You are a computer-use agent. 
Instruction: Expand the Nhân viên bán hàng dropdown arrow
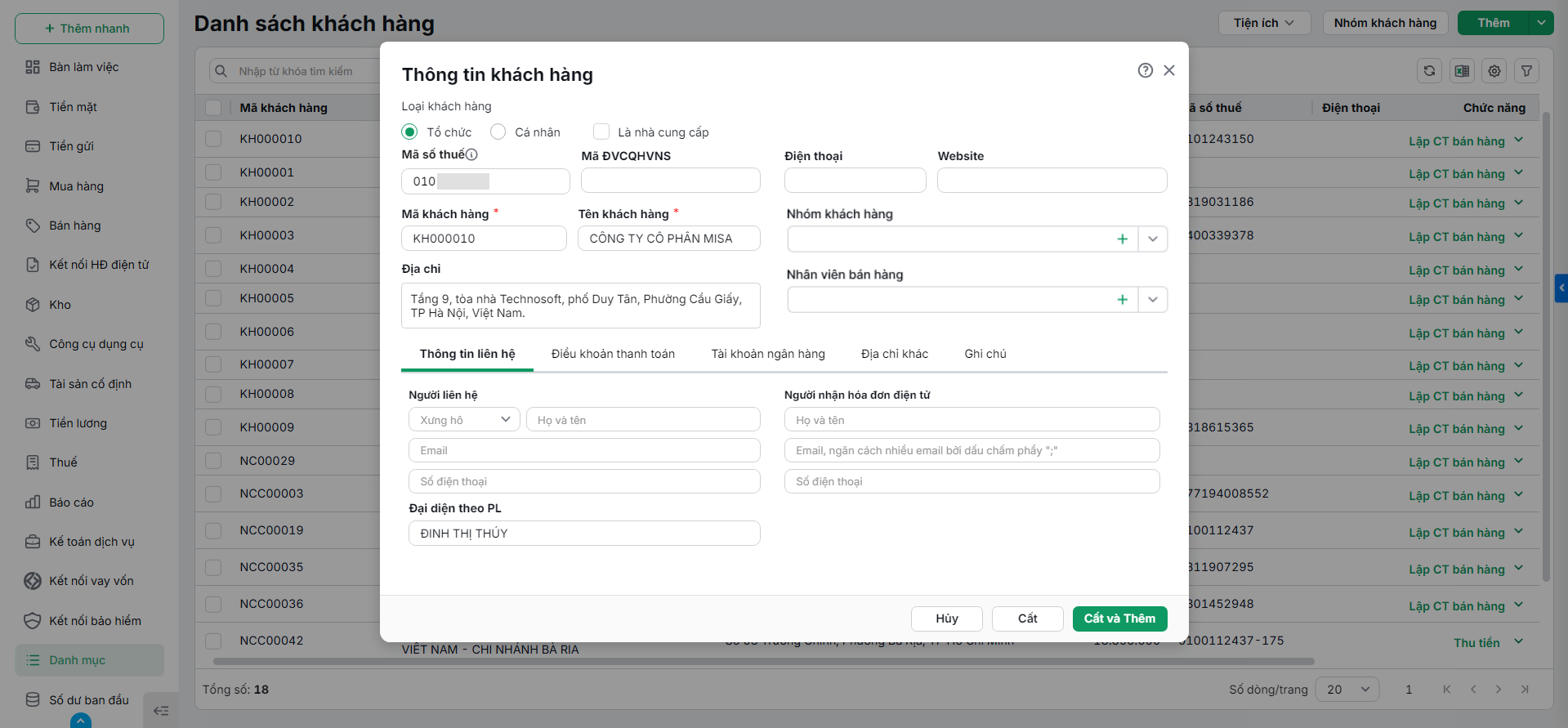coord(1153,300)
